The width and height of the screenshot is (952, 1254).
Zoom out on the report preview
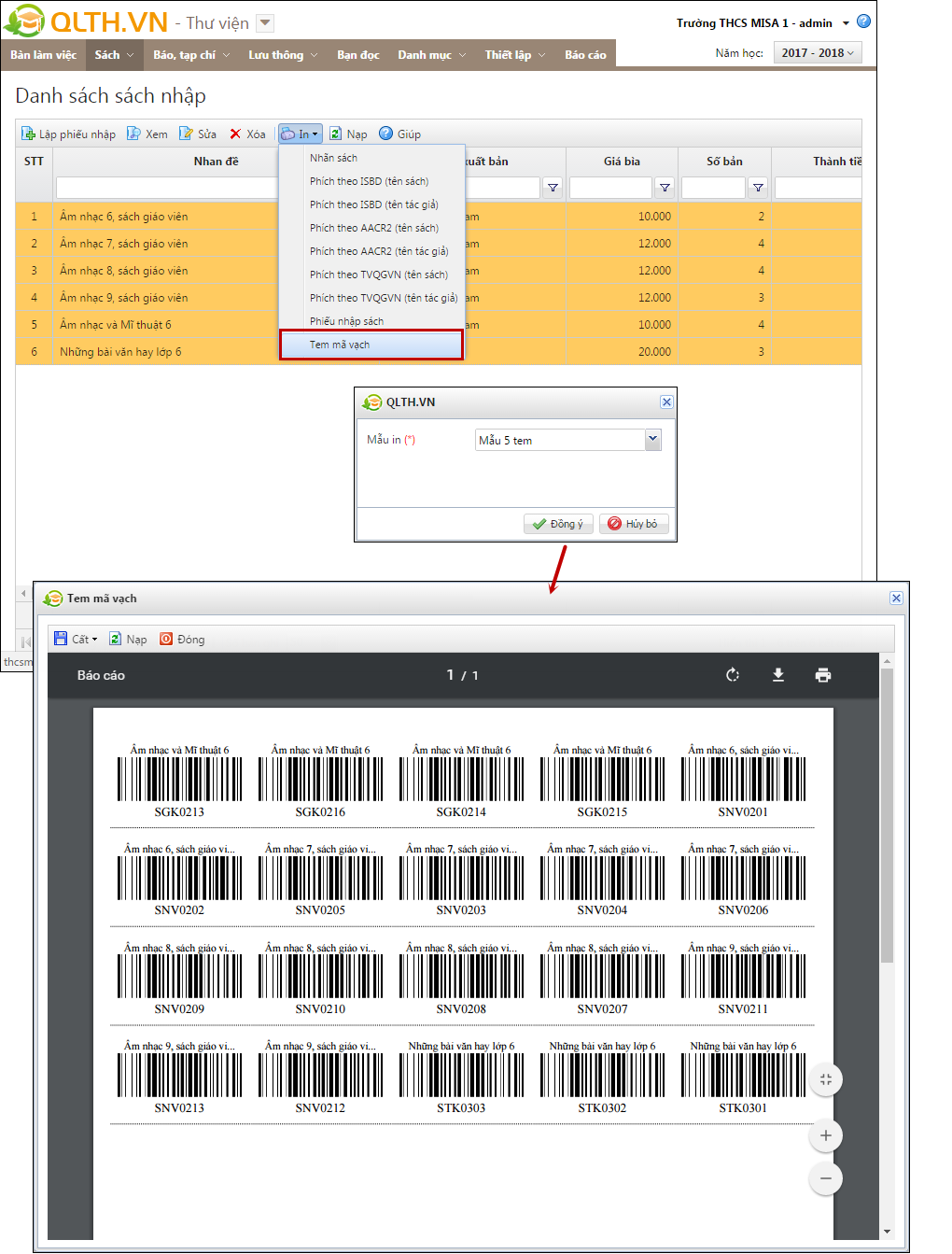click(825, 1178)
